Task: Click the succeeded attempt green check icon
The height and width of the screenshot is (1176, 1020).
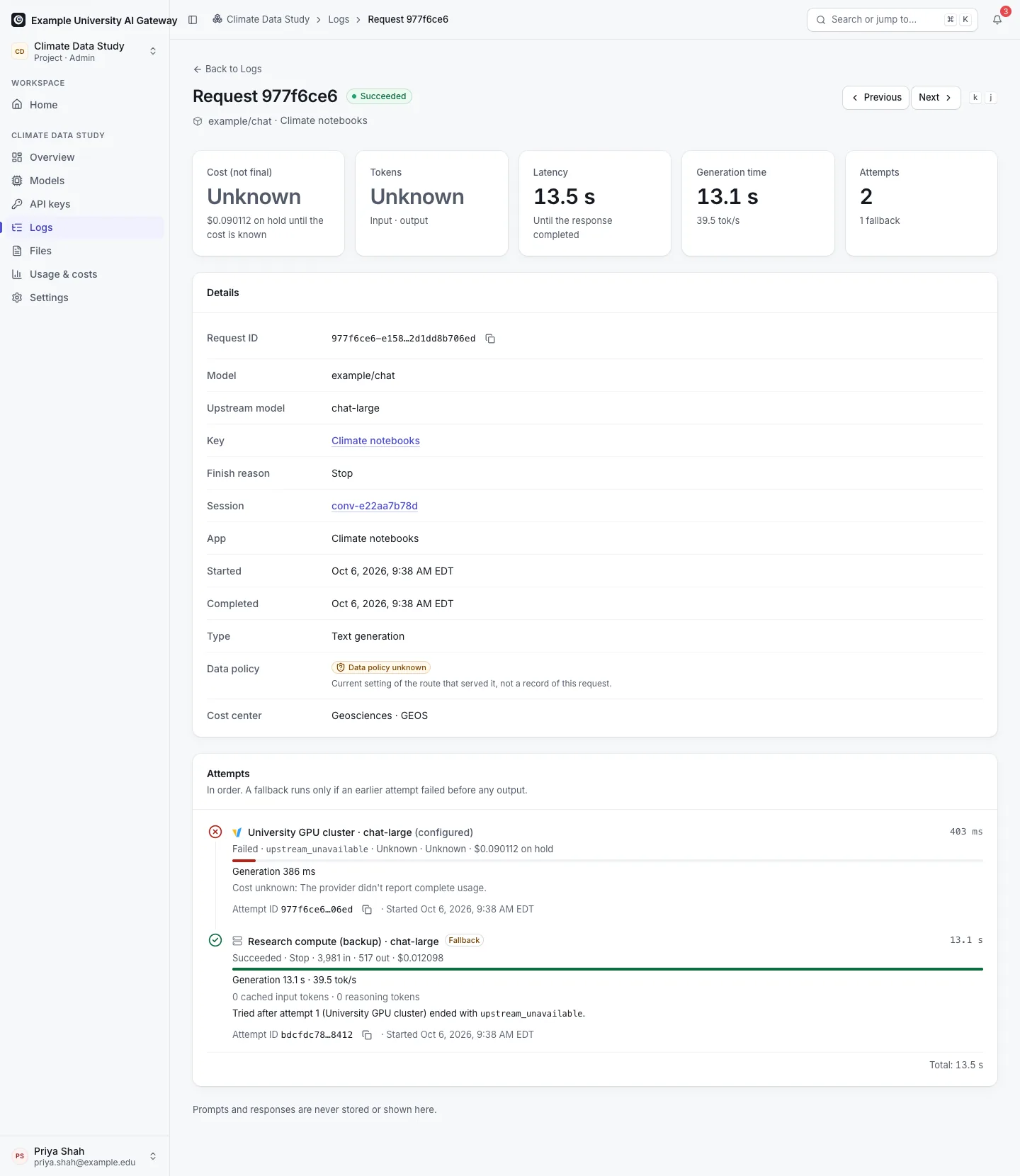Action: tap(215, 940)
